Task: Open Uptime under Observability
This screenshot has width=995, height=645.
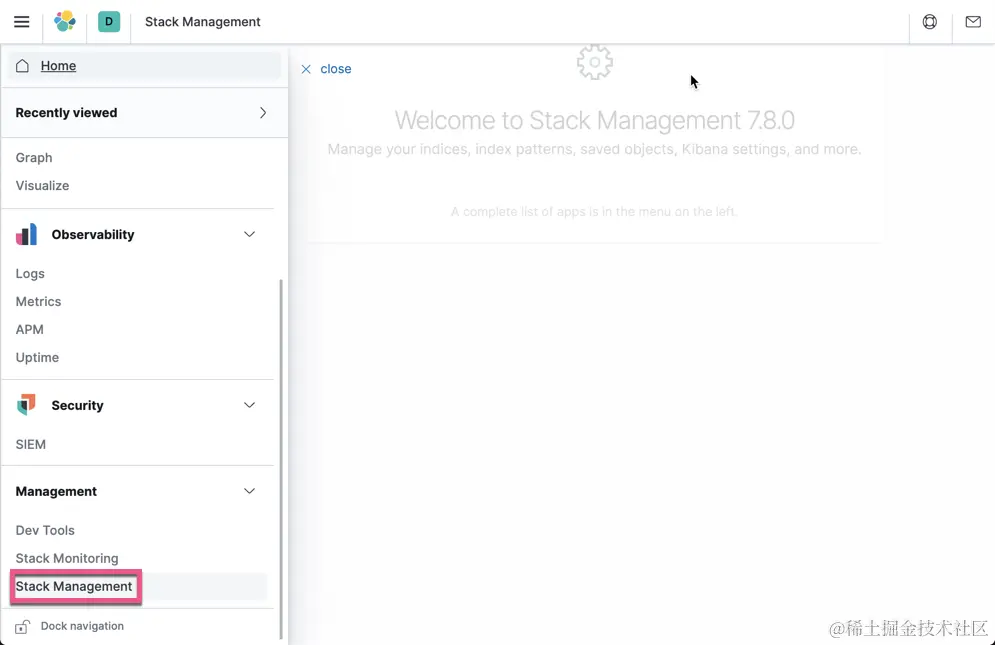Action: click(x=37, y=357)
